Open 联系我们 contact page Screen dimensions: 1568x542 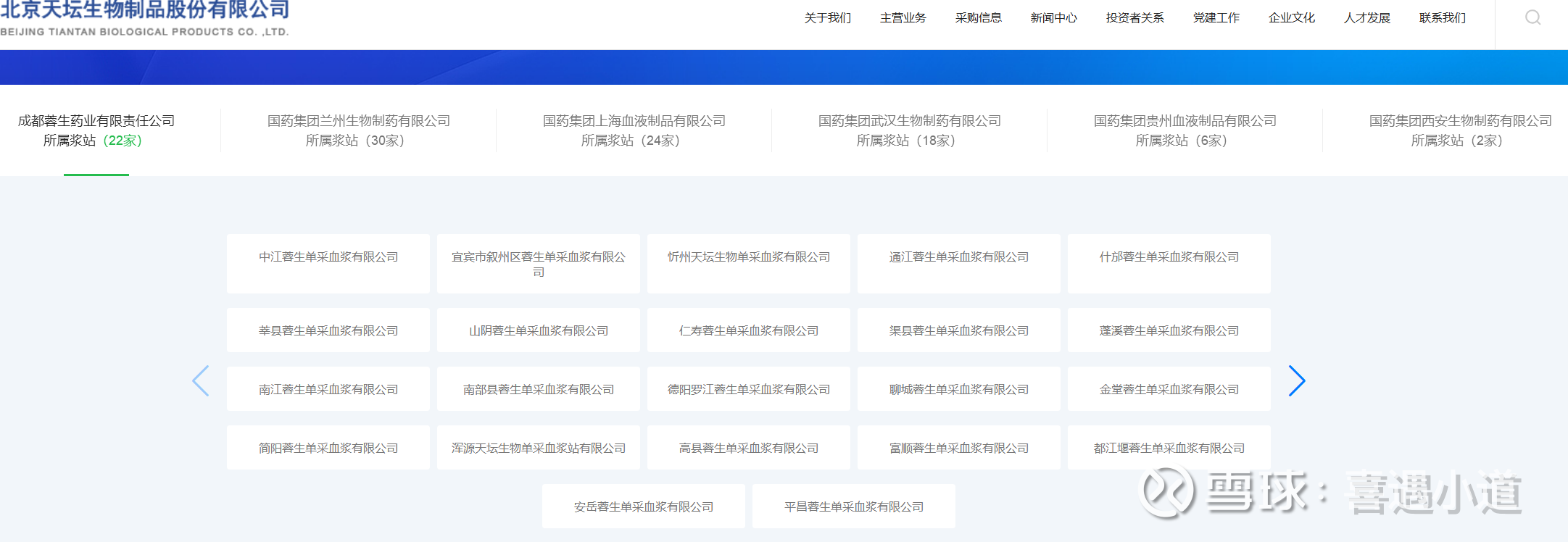(1442, 17)
